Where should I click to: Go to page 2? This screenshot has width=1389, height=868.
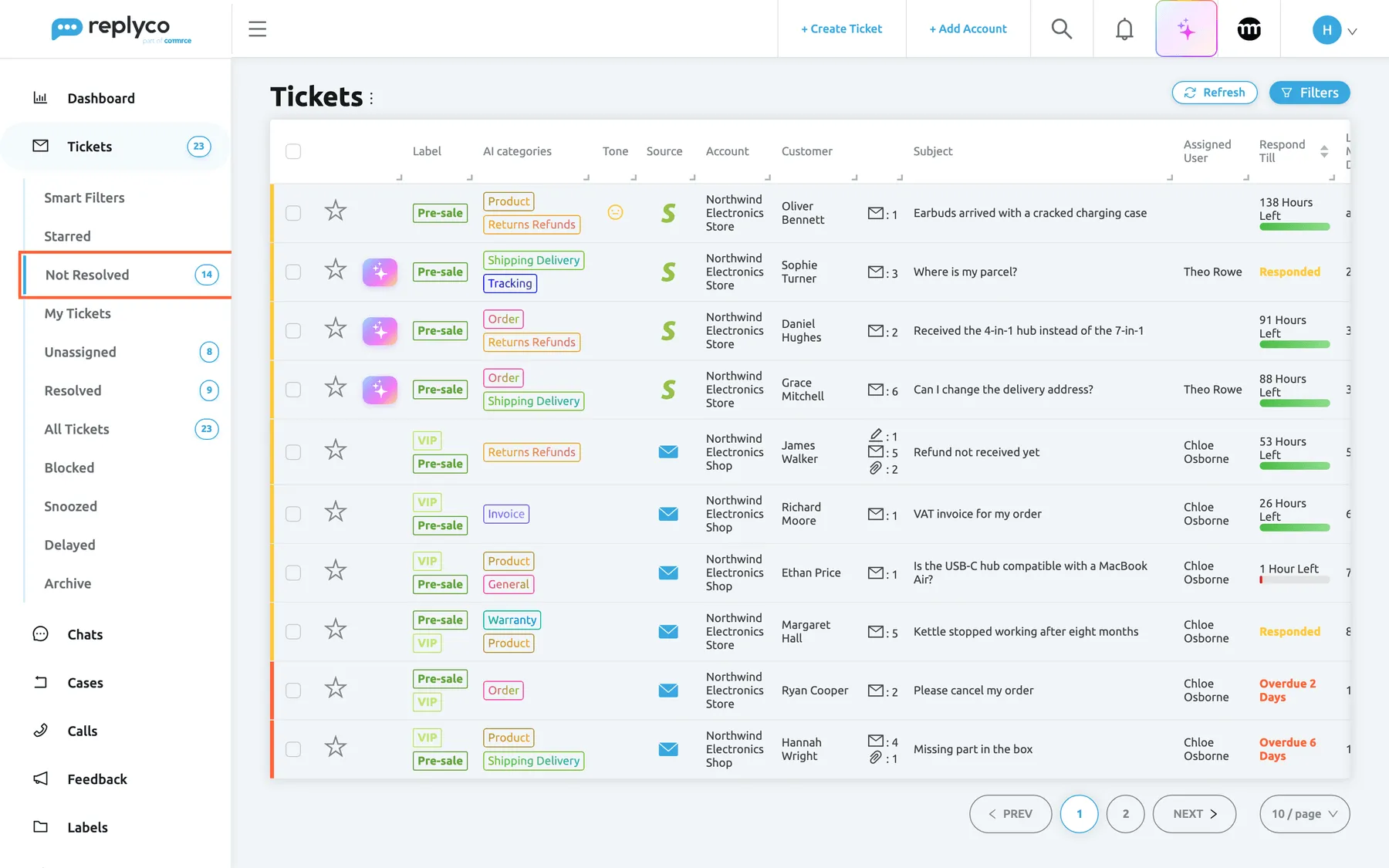pyautogui.click(x=1125, y=814)
